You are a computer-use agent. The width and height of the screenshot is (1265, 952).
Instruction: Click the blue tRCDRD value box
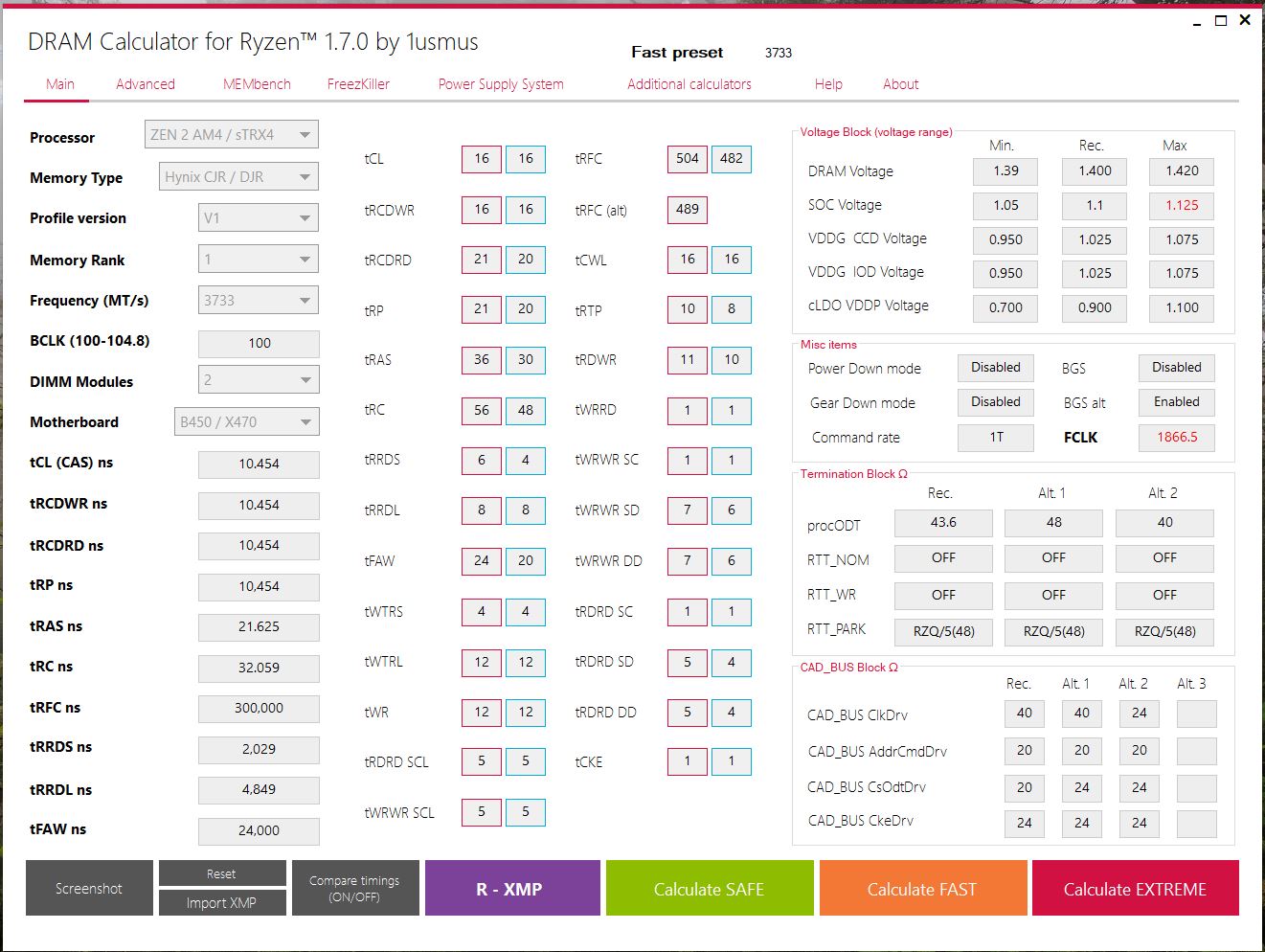pos(526,260)
